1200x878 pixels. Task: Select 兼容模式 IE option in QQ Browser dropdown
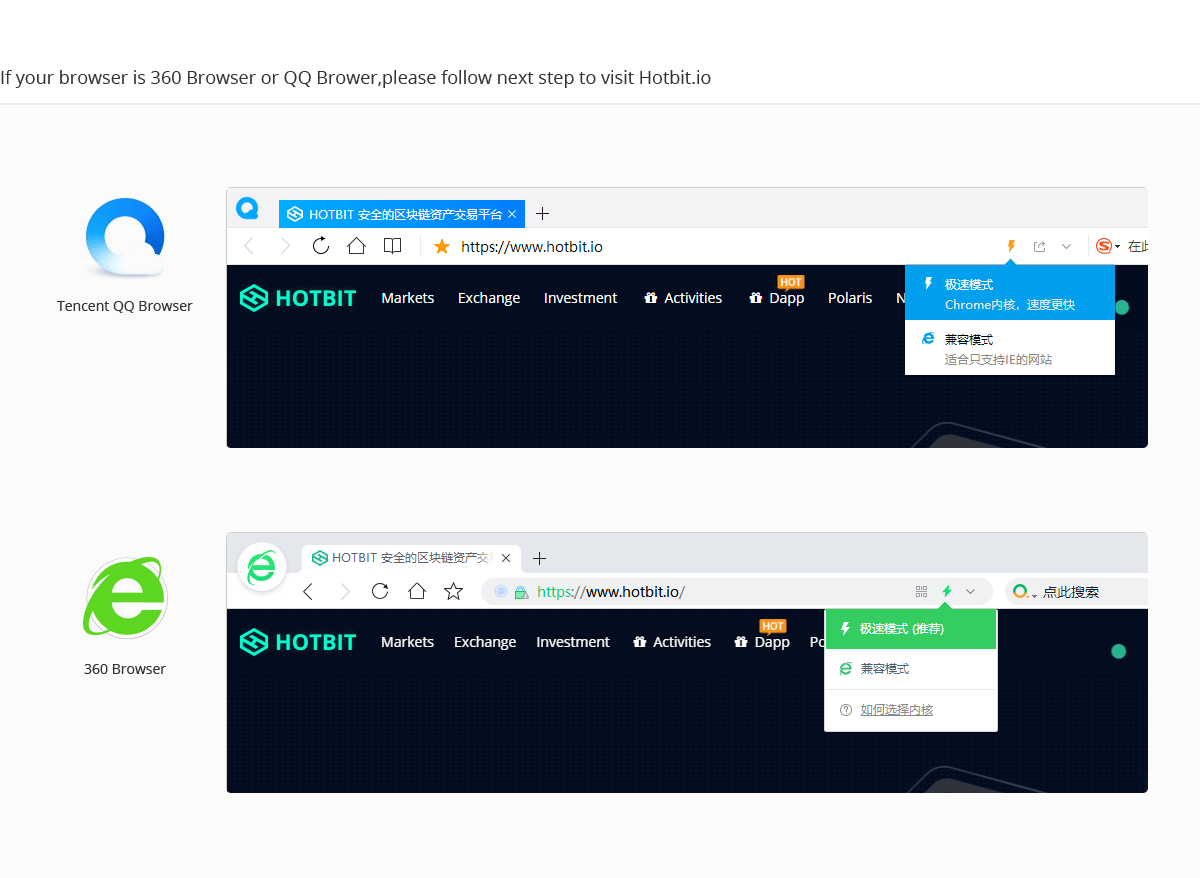(x=1010, y=348)
